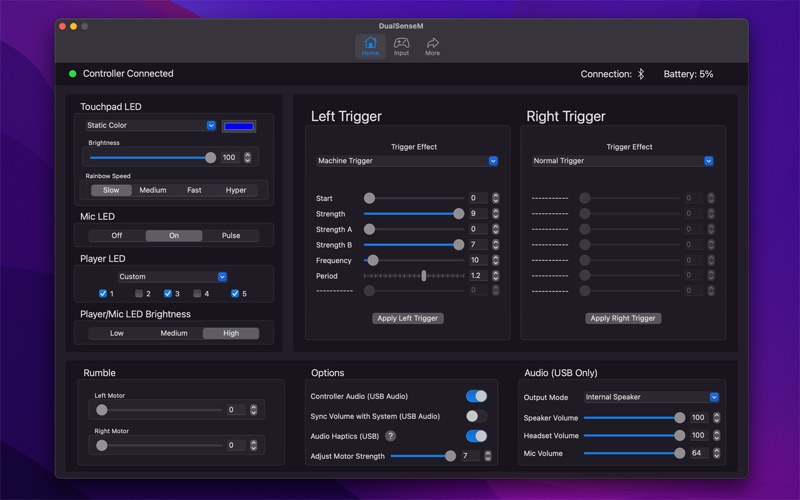The image size is (800, 500).
Task: Set Player/Mic LED Brightness to High
Action: [x=231, y=333]
